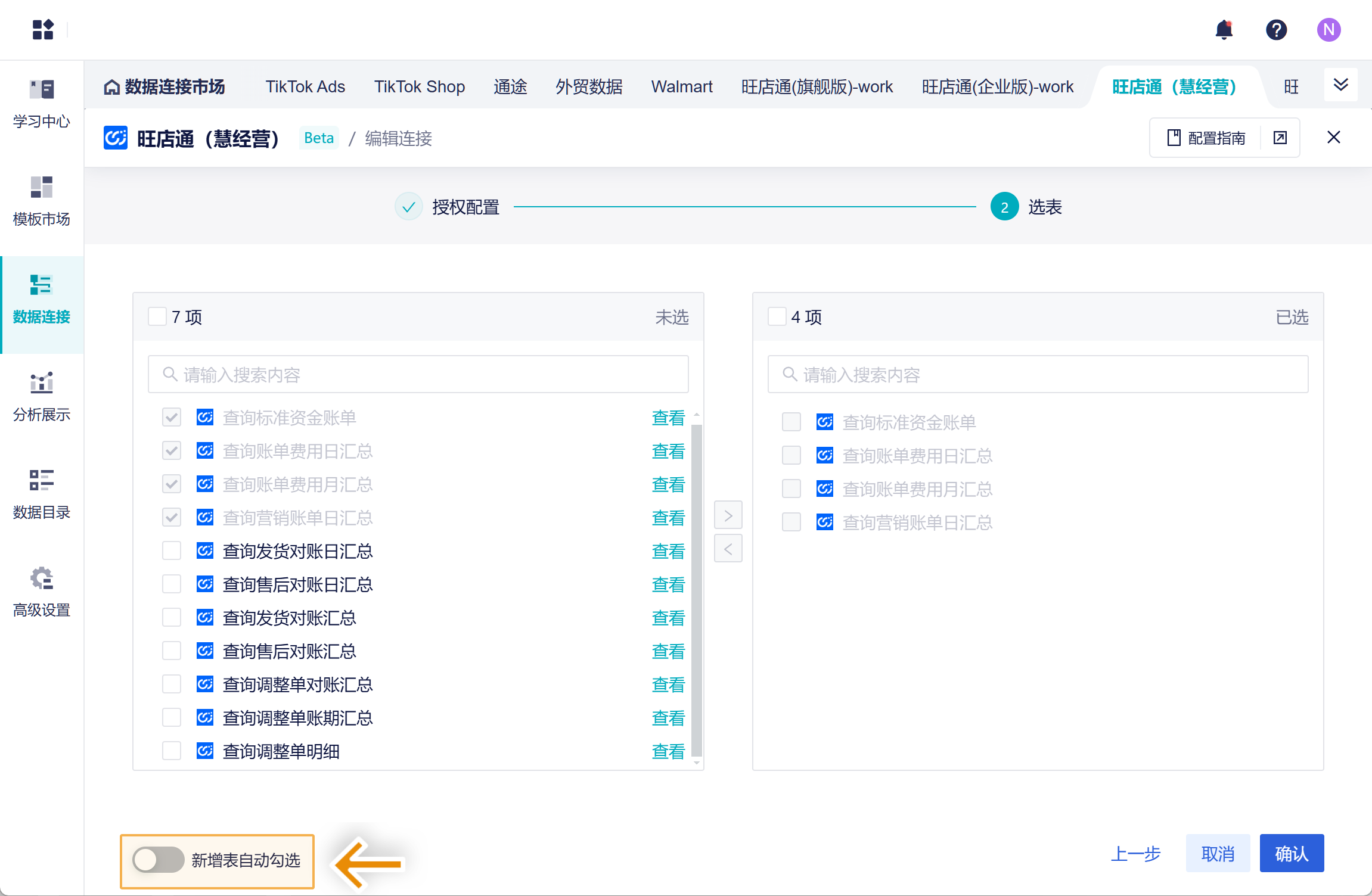Move tables back with left arrow
Screen dimensions: 1372x896
[728, 549]
